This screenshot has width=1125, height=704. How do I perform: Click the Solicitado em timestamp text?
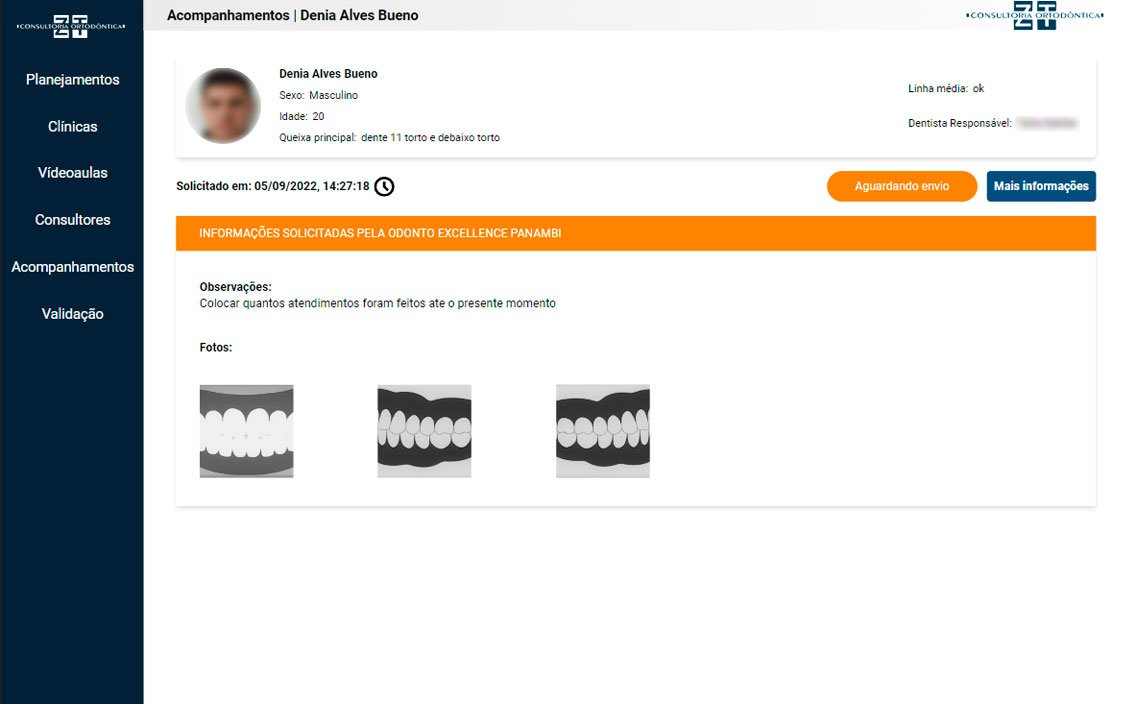coord(272,186)
